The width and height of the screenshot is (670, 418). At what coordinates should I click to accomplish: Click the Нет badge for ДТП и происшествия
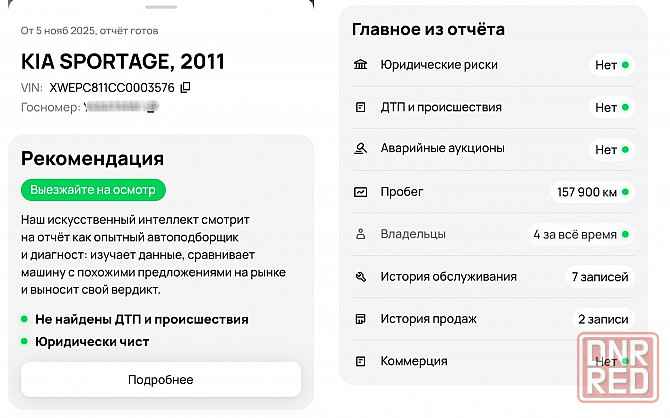pos(611,107)
